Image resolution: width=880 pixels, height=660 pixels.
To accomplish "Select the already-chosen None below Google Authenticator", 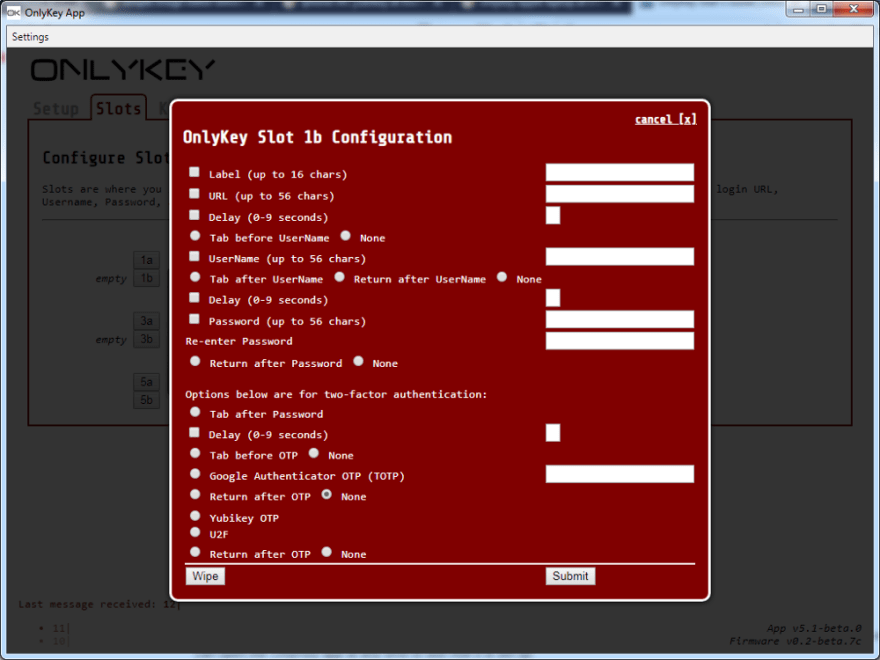I will tap(327, 494).
